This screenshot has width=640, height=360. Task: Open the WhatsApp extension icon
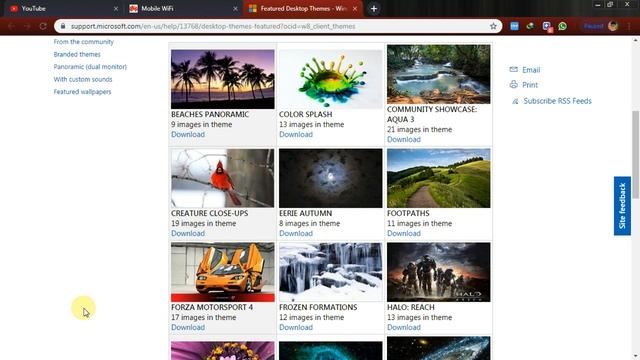pyautogui.click(x=562, y=26)
